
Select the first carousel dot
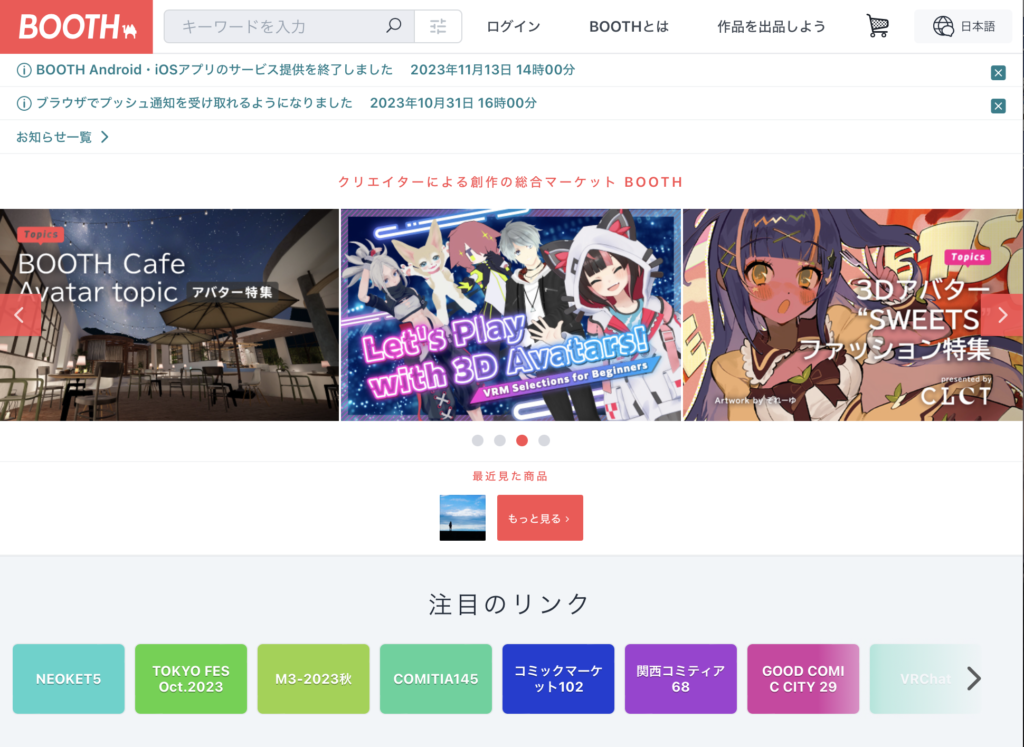click(477, 440)
